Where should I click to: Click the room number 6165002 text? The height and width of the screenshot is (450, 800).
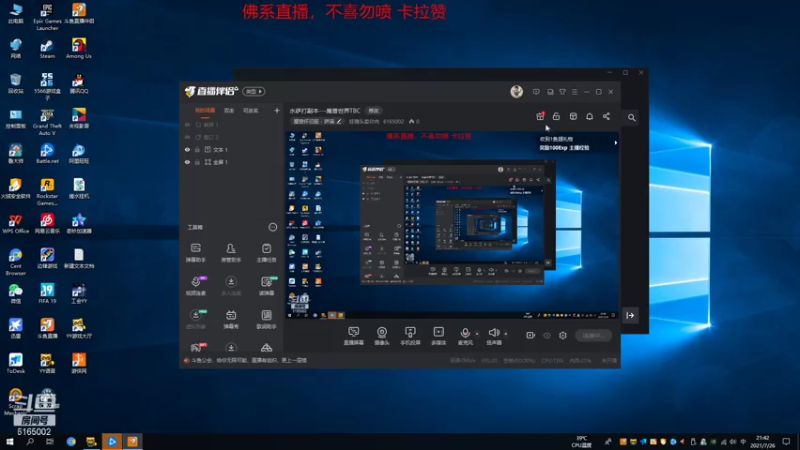click(x=393, y=121)
